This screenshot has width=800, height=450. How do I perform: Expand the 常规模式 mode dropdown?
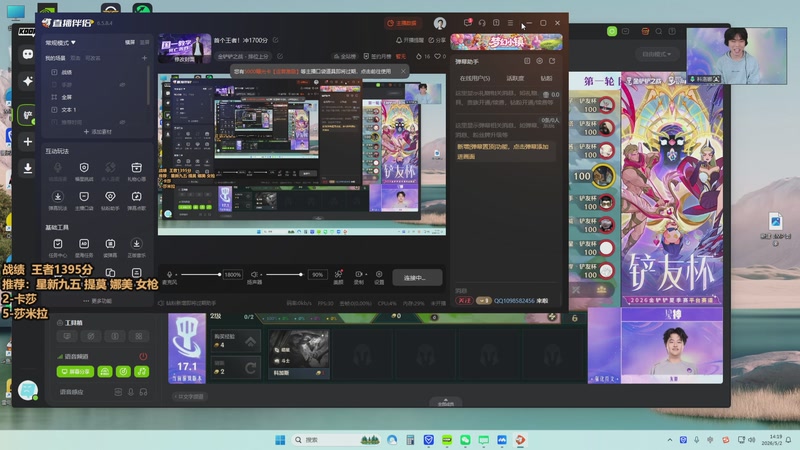pyautogui.click(x=60, y=42)
